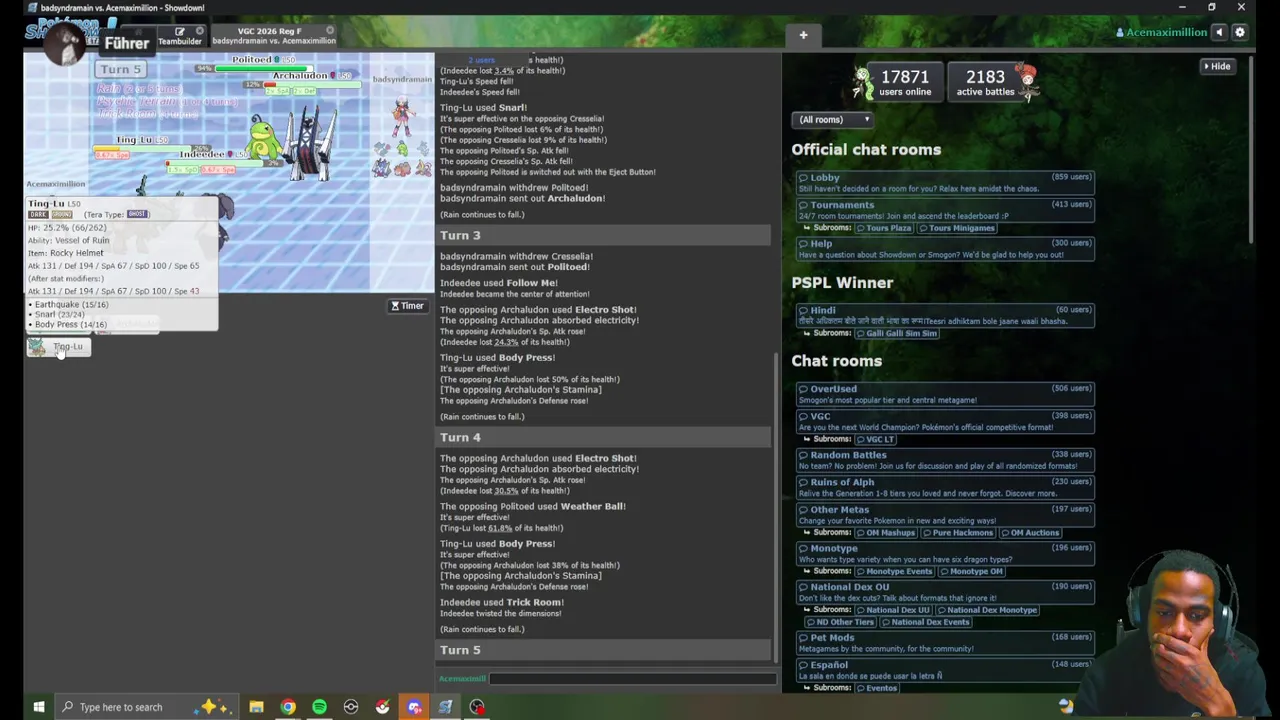1280x720 pixels.
Task: Open the OM Auctions subroom
Action: coord(1030,533)
